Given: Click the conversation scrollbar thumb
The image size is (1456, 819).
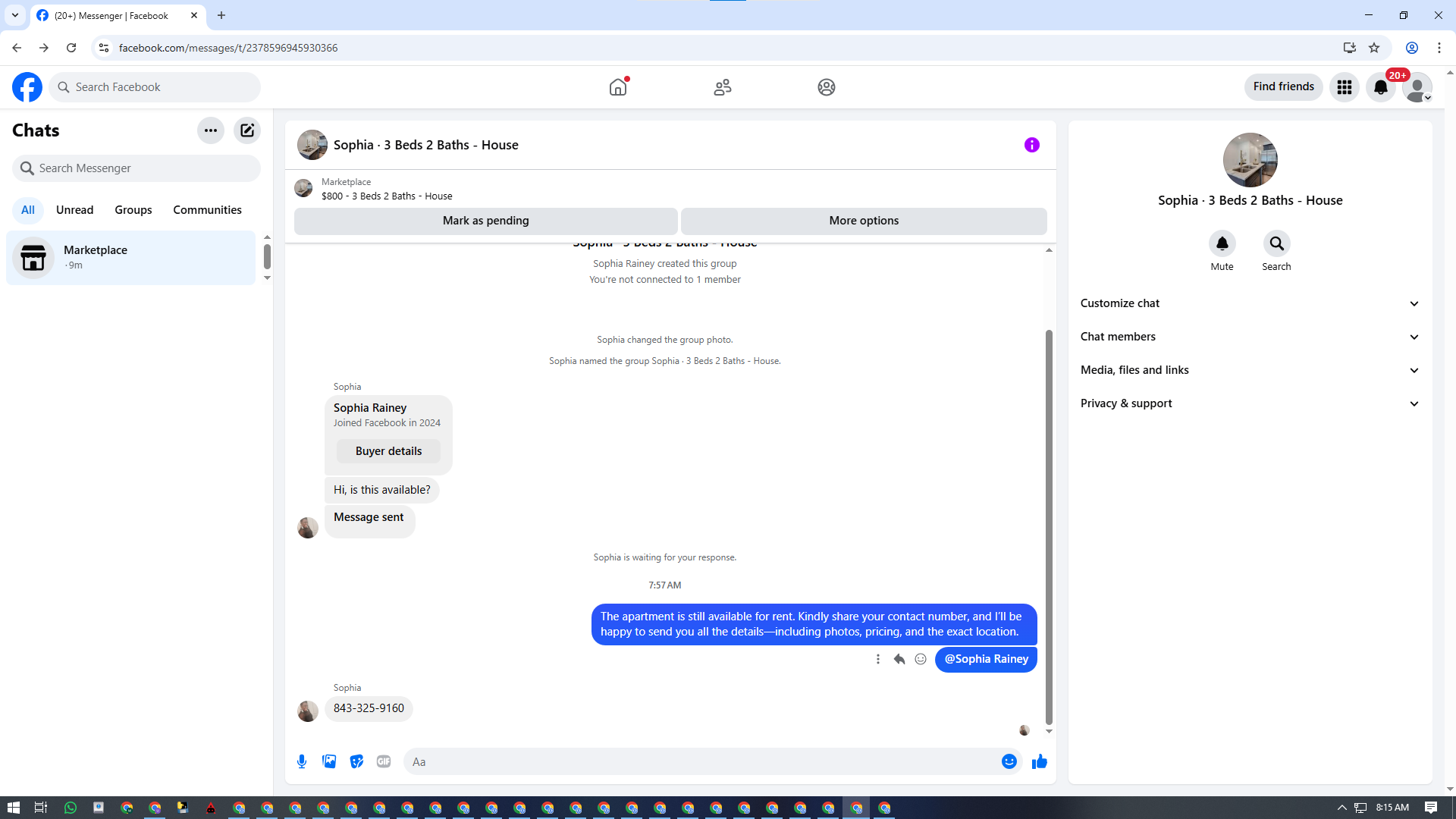Looking at the screenshot, I should click(x=1049, y=527).
